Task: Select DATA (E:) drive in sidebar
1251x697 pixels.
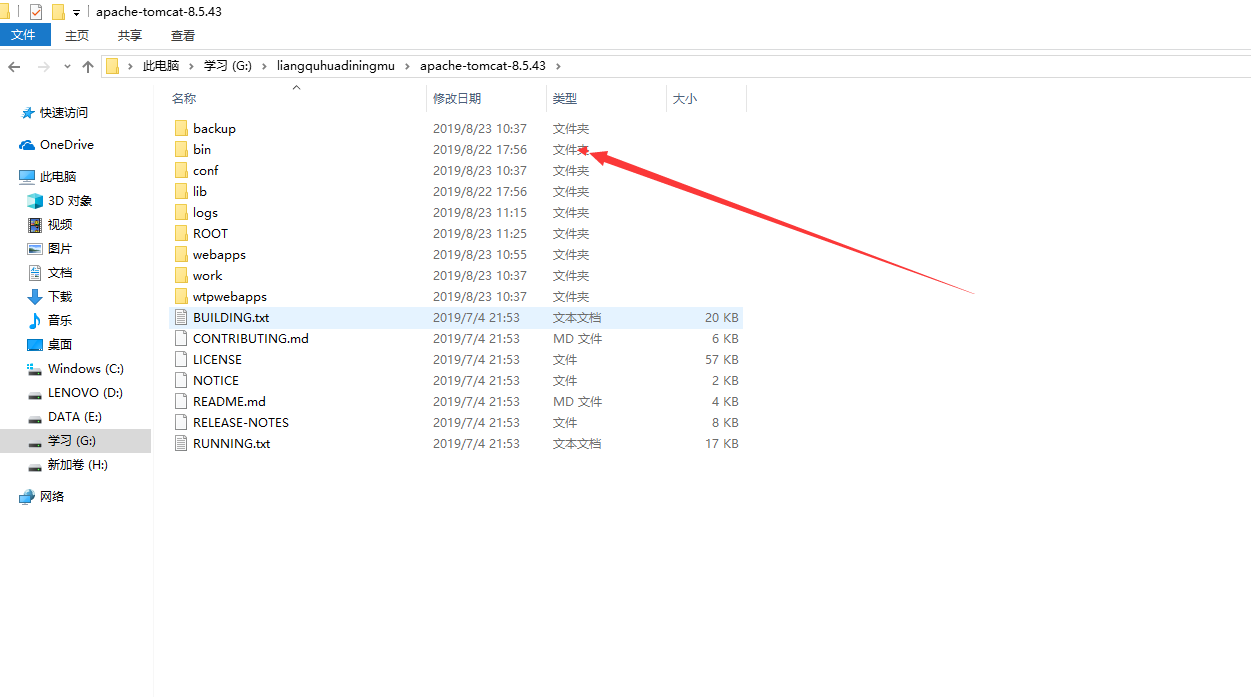Action: click(x=65, y=416)
